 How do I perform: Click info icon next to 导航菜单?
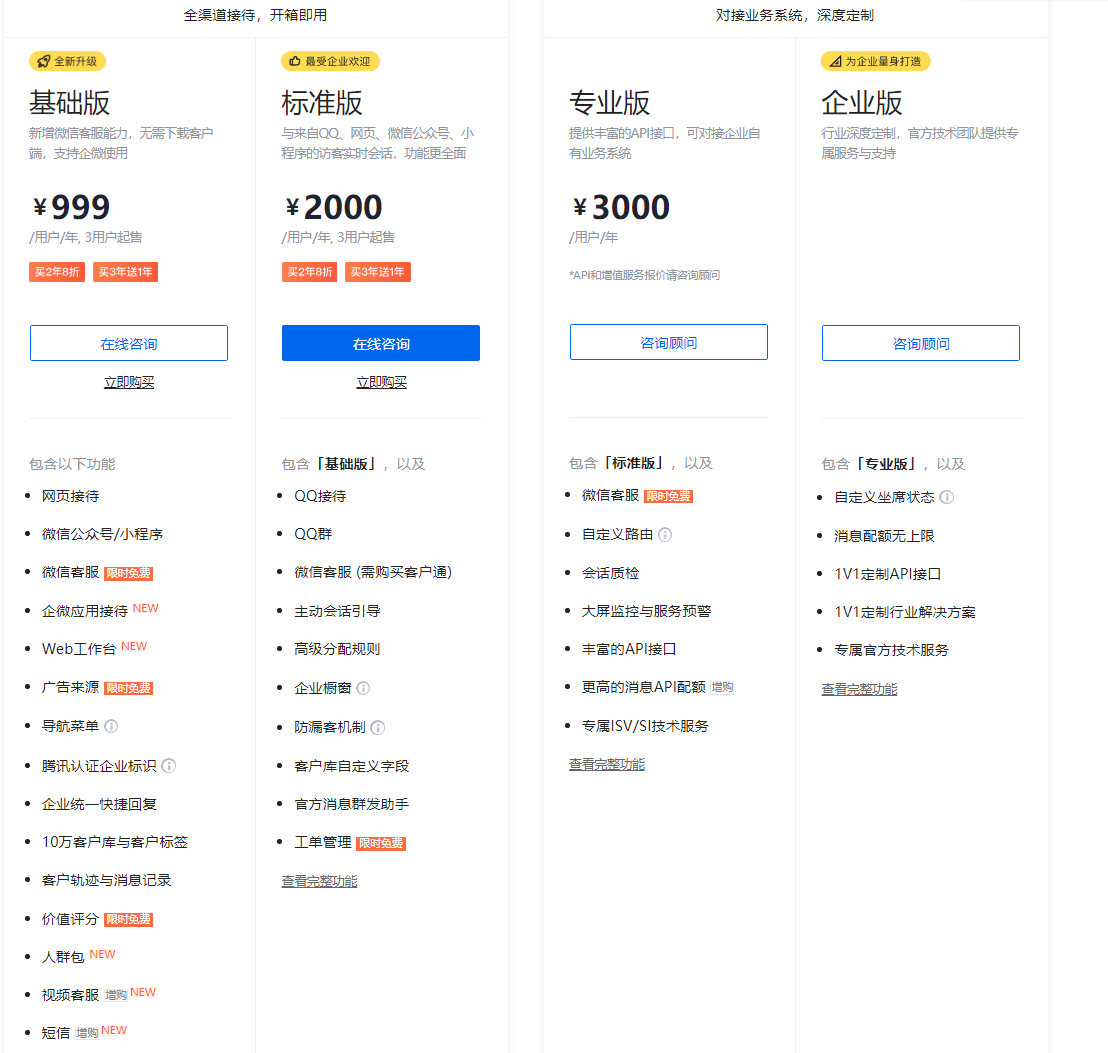[111, 726]
